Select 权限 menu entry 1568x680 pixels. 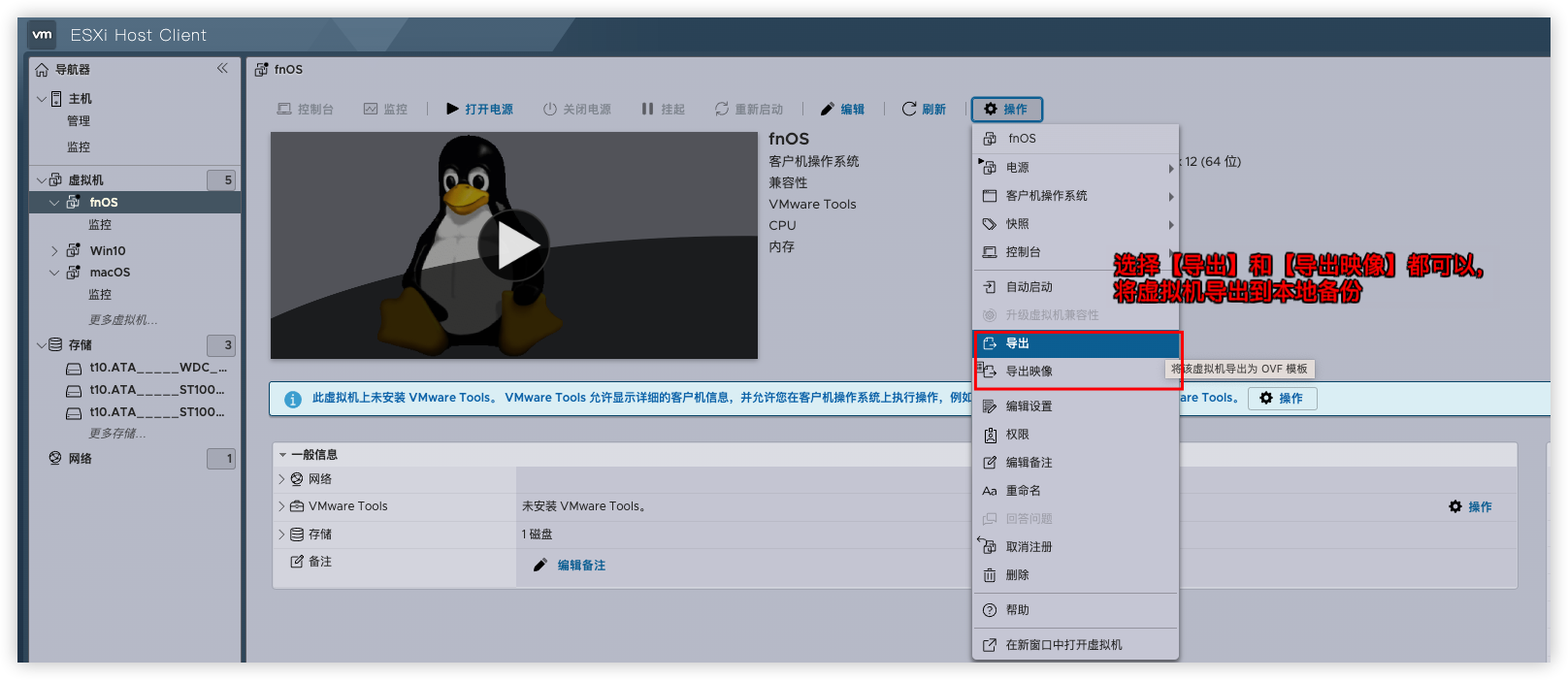pos(1076,435)
